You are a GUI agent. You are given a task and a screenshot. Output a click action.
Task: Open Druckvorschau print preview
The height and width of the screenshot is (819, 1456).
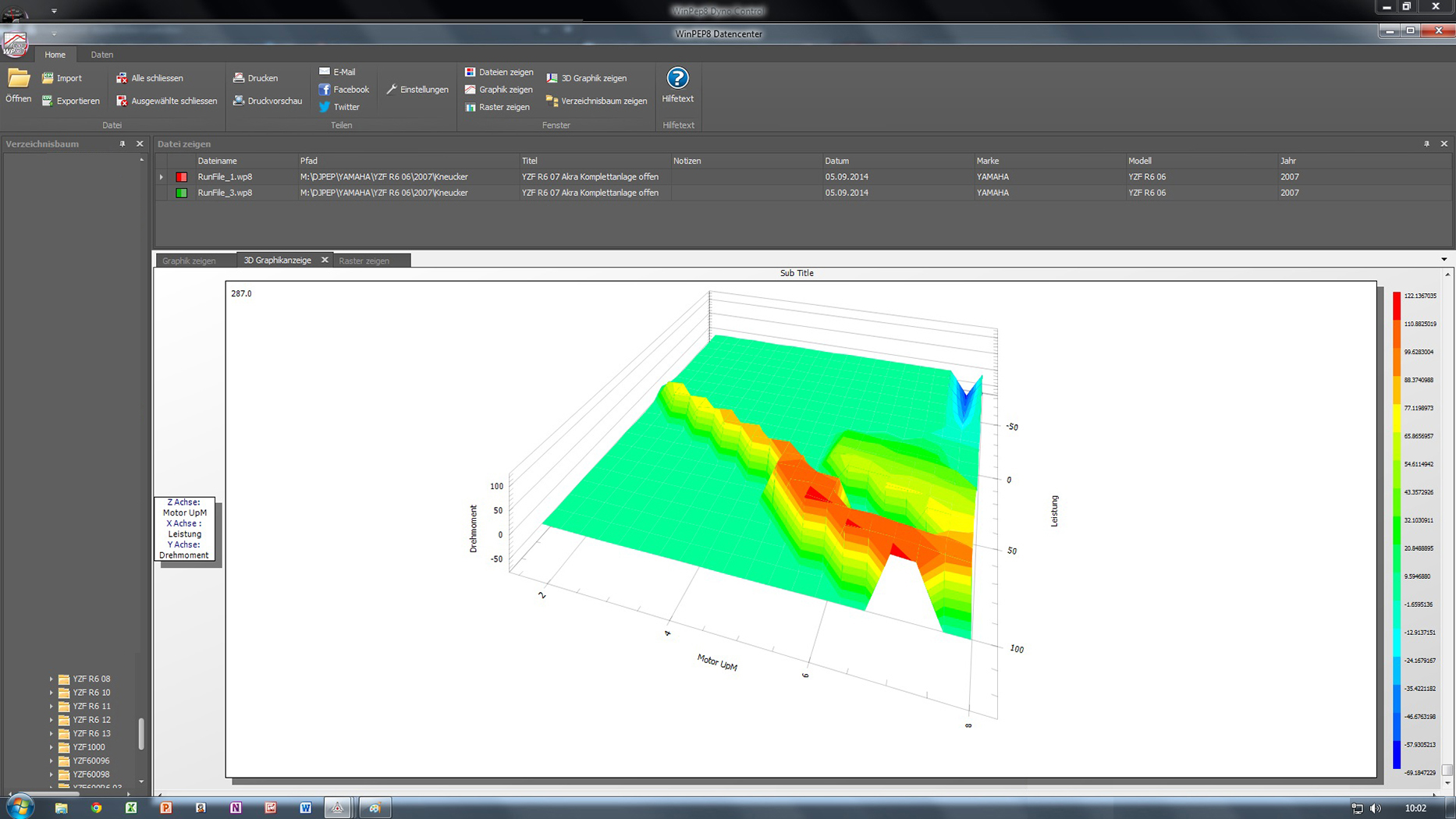[x=267, y=101]
